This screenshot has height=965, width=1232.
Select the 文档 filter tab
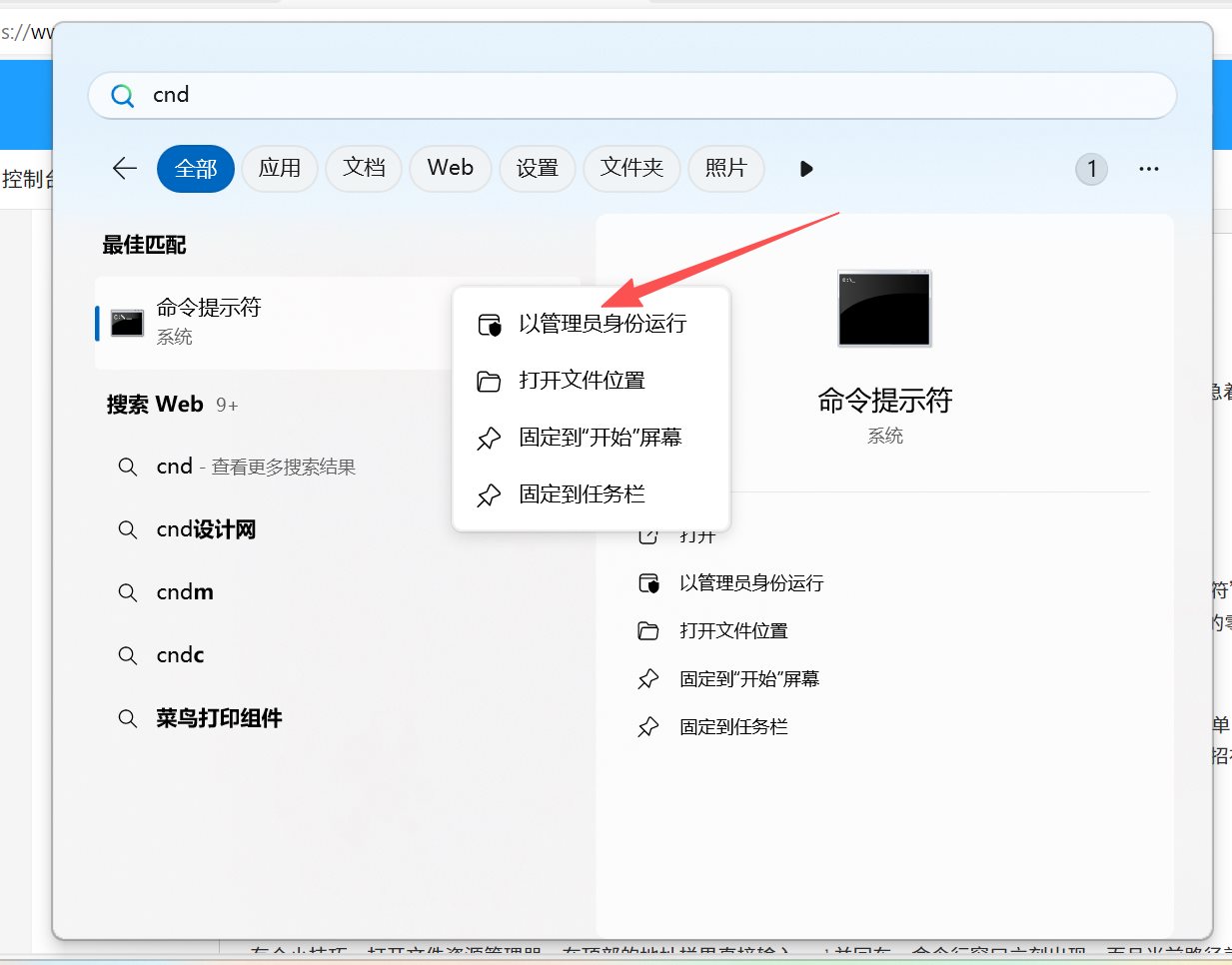tap(364, 168)
